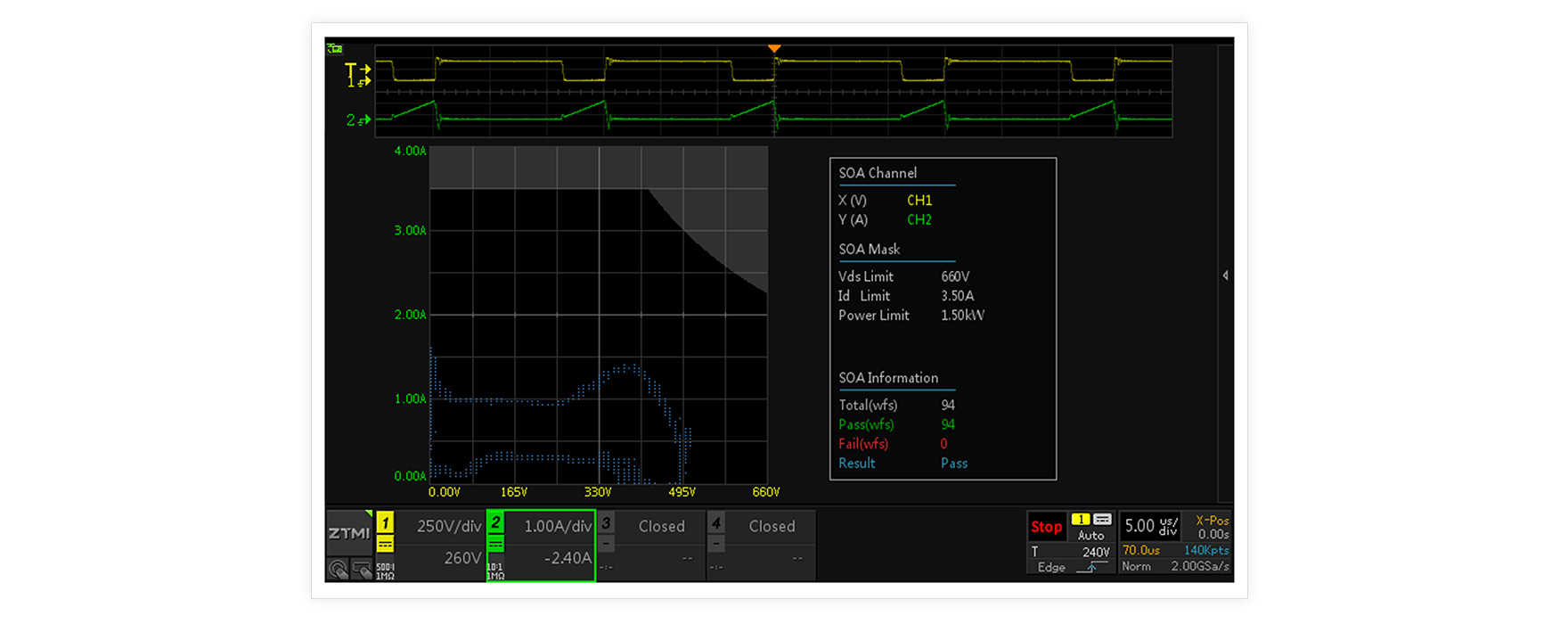Open the Auto trigger mode selector
This screenshot has height=624, width=1568.
(1090, 536)
